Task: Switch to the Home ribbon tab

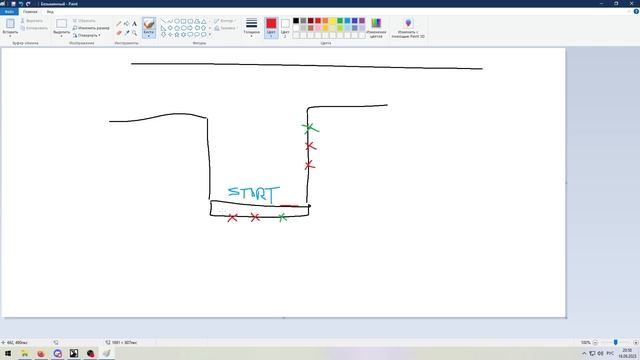Action: [x=30, y=11]
